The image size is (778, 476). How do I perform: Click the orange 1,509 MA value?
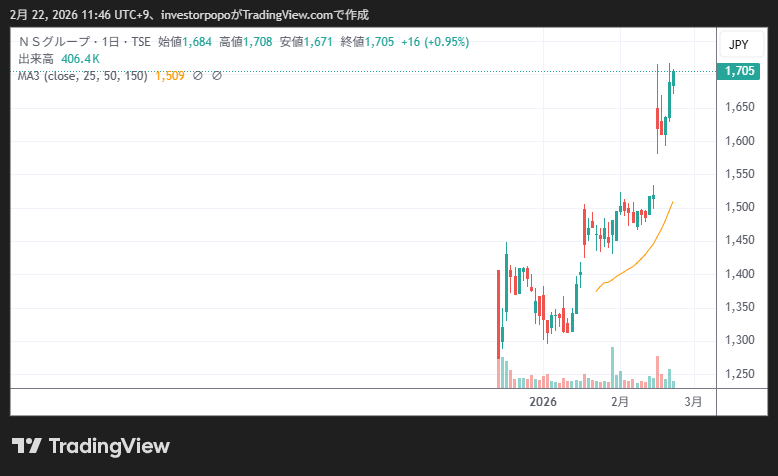click(x=170, y=75)
